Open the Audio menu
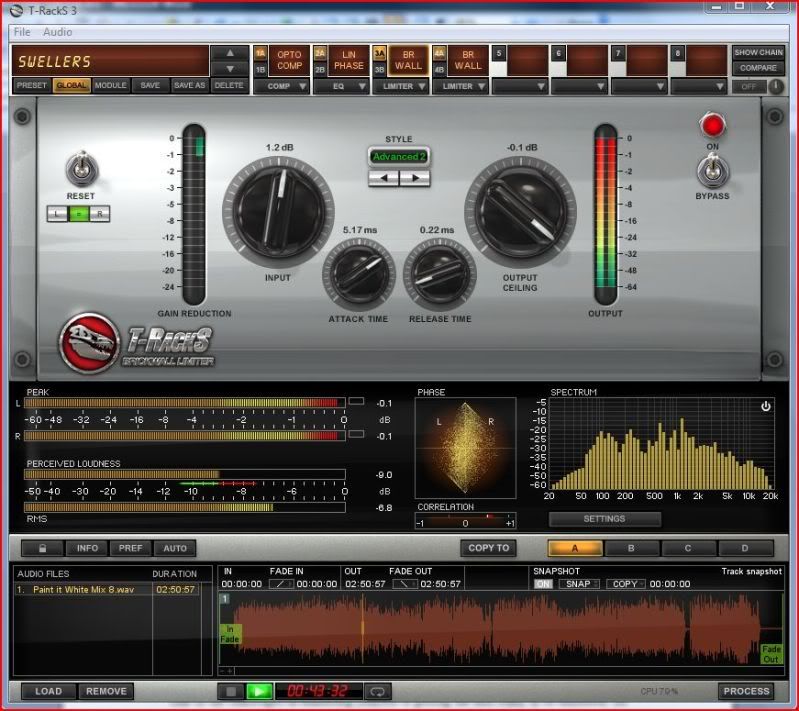The width and height of the screenshot is (799, 711). pos(58,32)
